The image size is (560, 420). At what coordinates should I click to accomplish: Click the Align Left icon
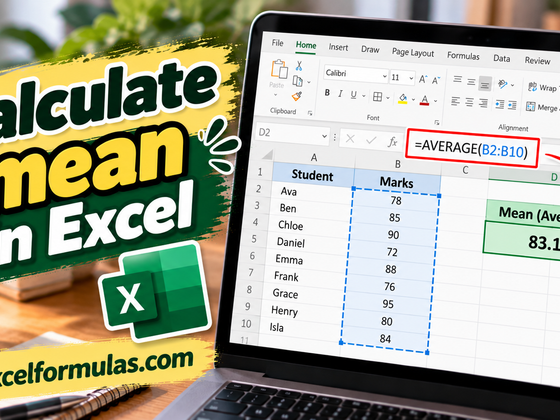tap(455, 101)
